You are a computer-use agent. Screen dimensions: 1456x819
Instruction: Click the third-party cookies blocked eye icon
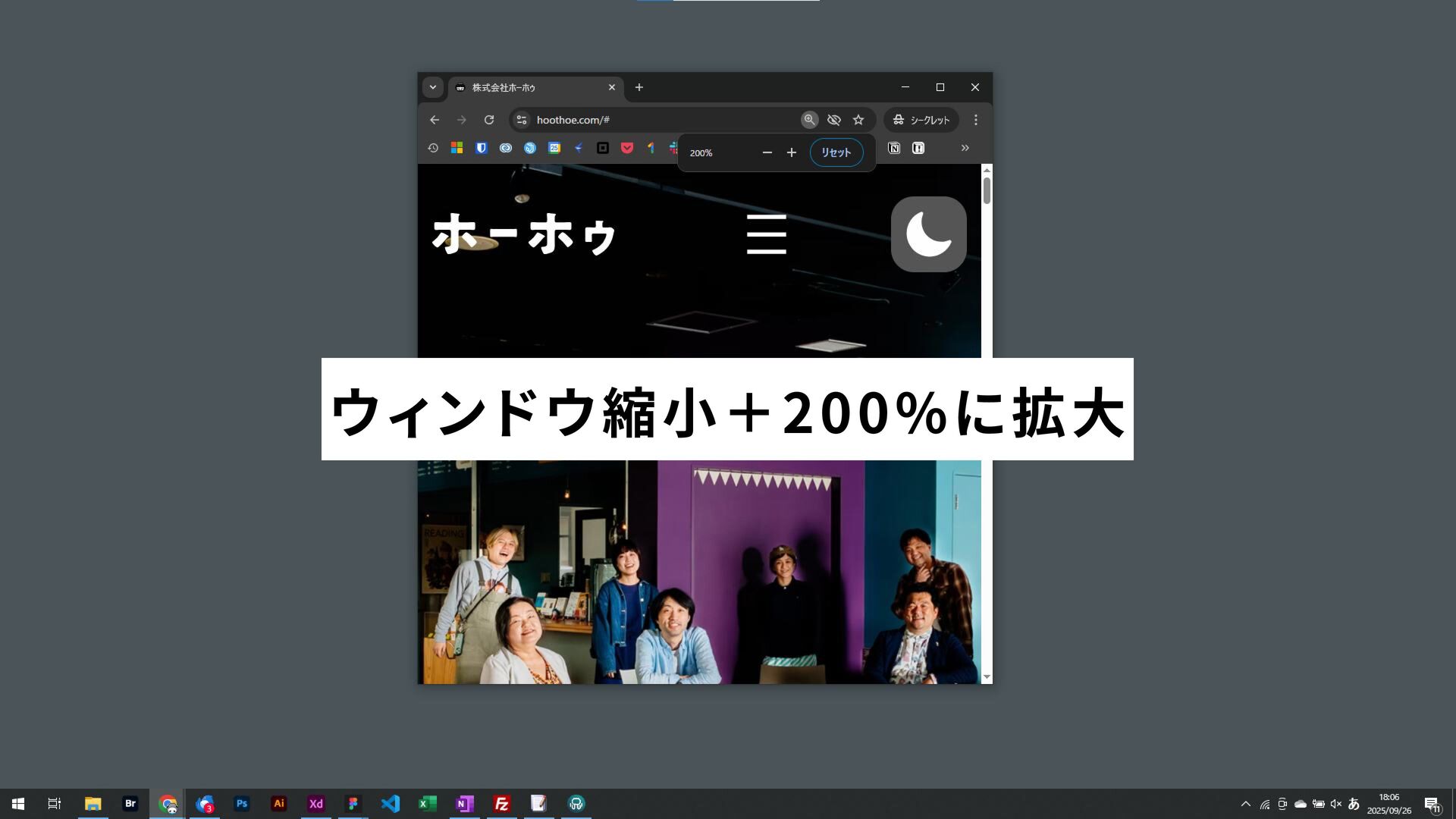[x=833, y=120]
